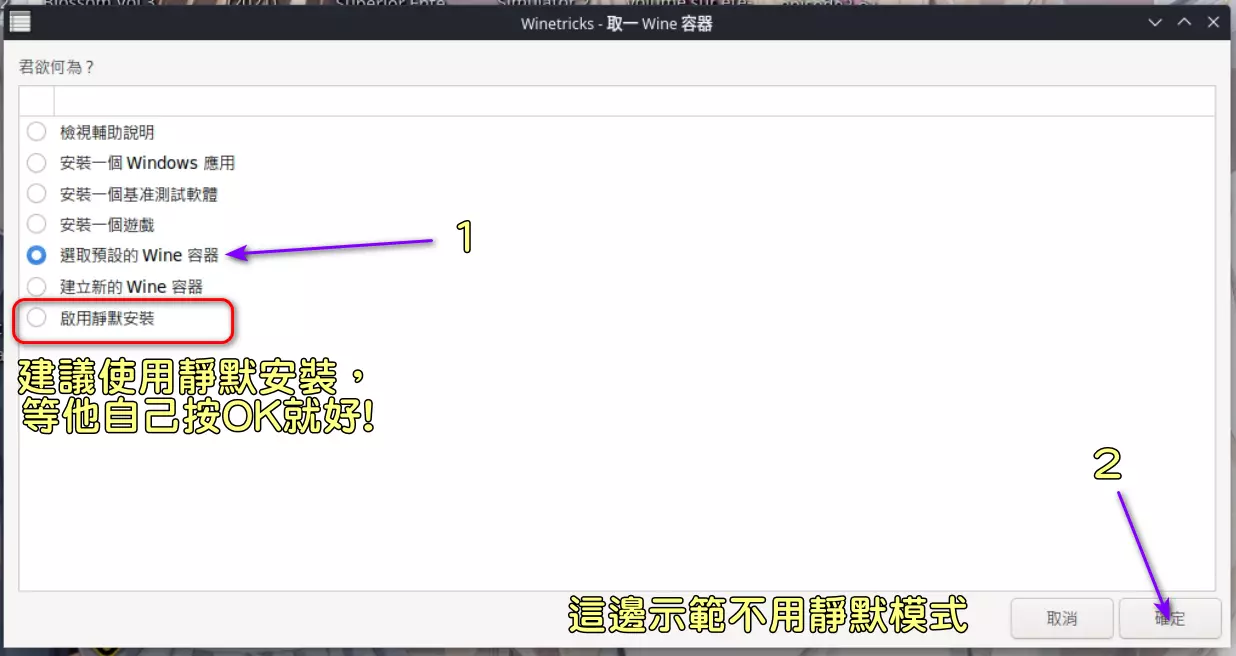Click the list's wide second column header
The width and height of the screenshot is (1236, 656).
[x=634, y=100]
